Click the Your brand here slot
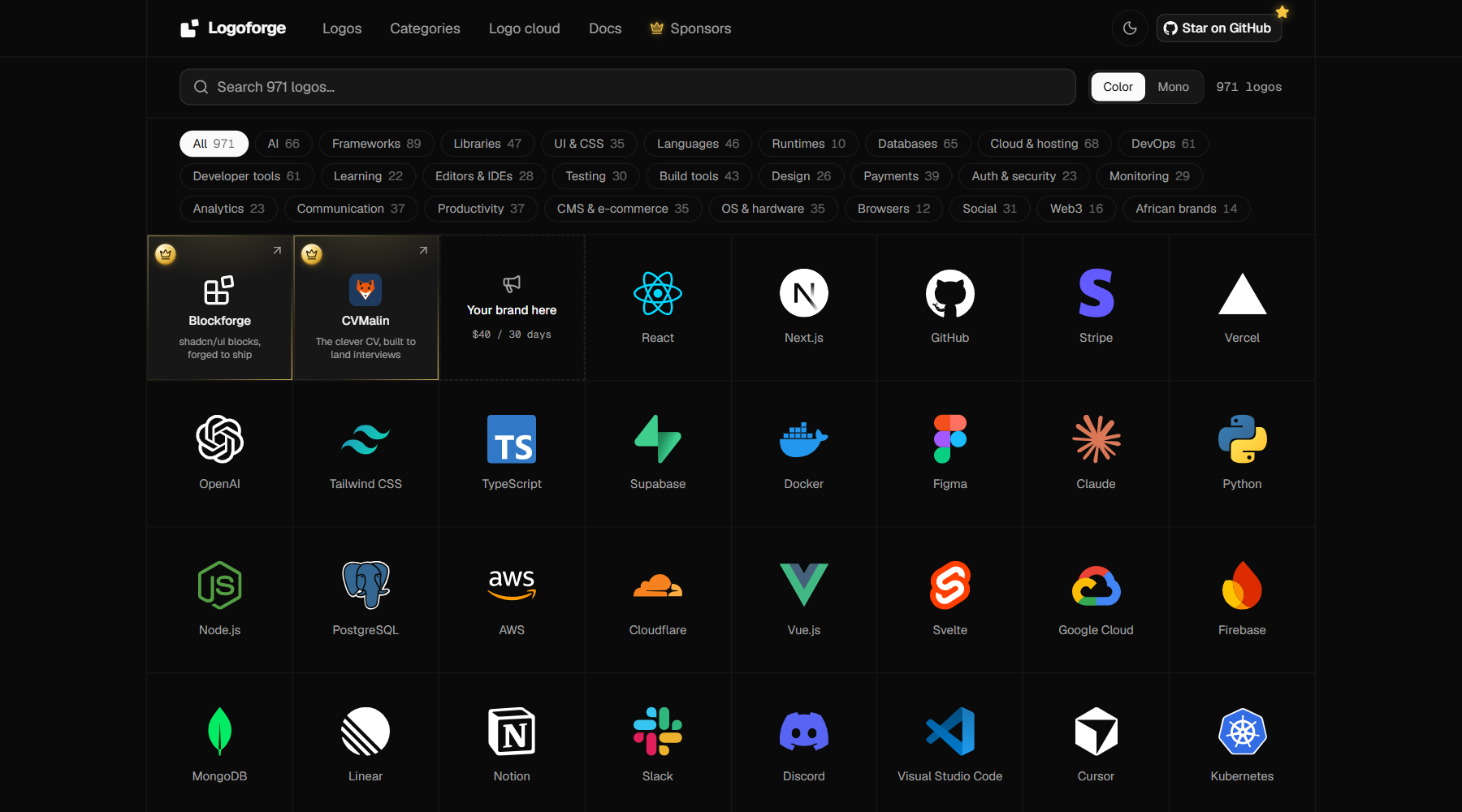 point(512,308)
